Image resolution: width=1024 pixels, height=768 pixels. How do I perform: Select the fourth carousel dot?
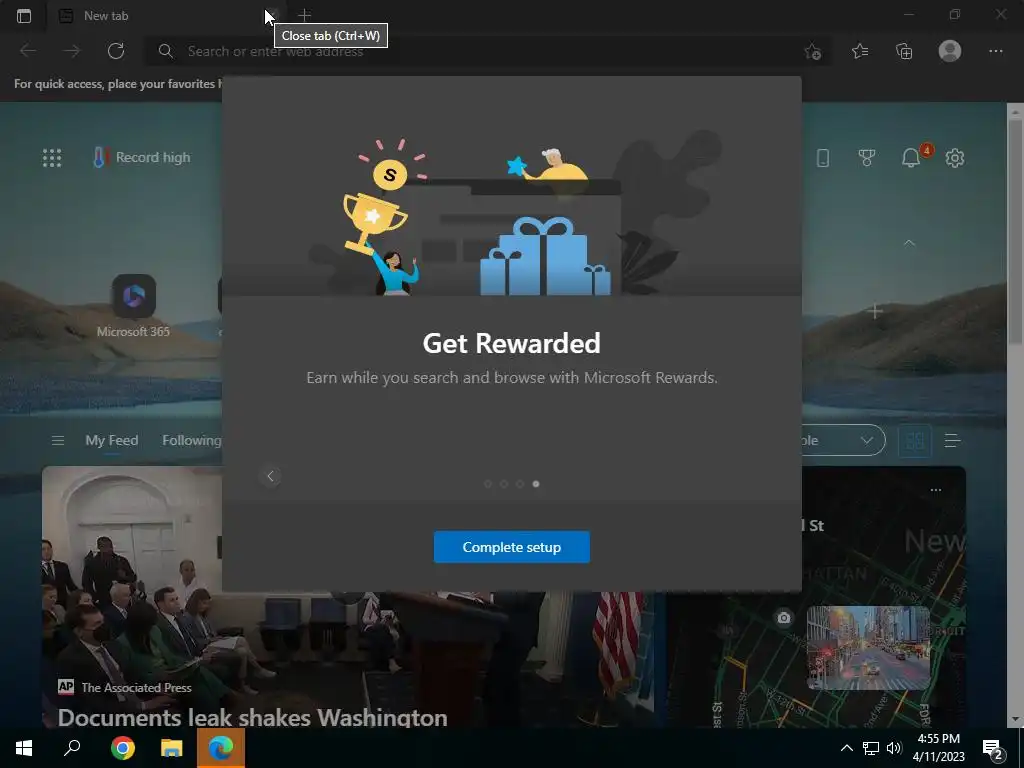coord(536,484)
